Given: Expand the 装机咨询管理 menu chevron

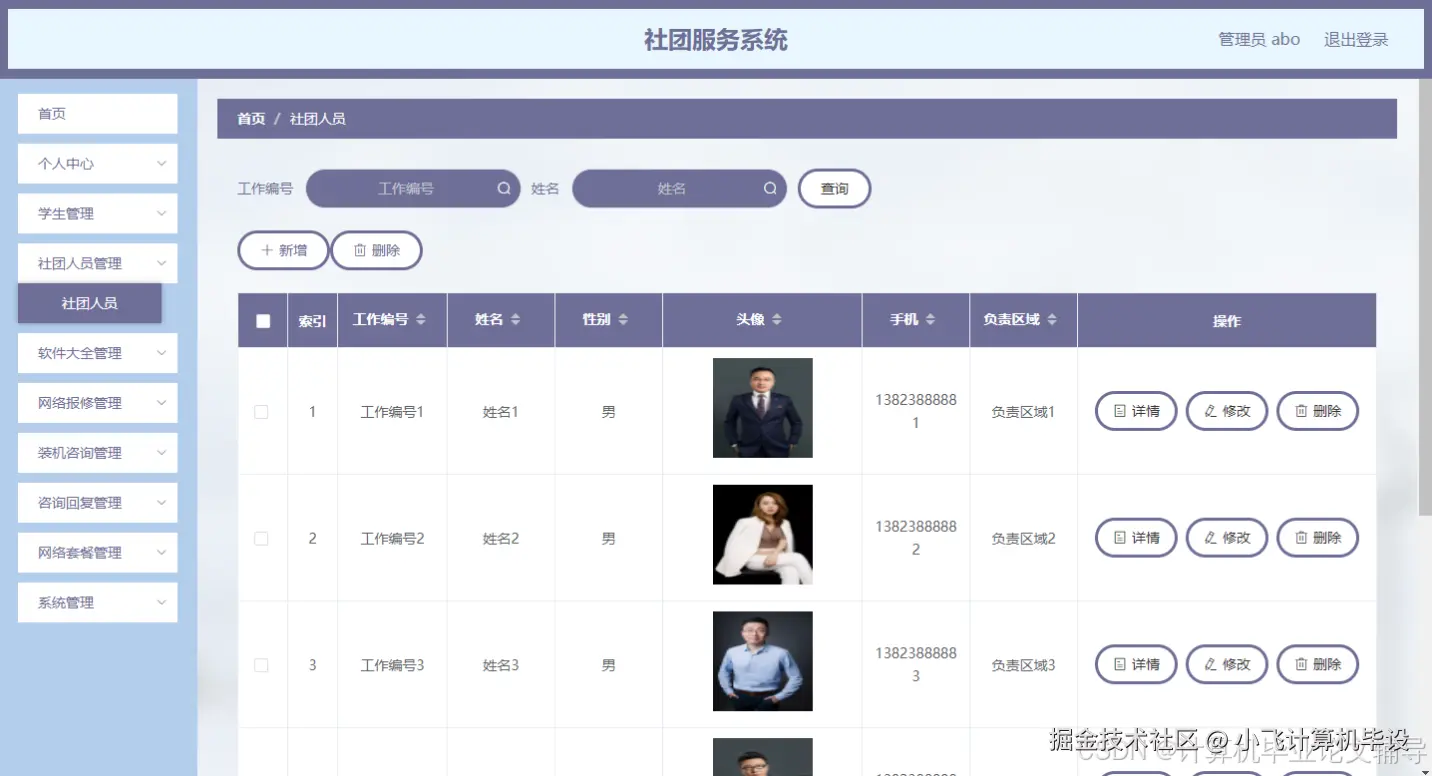Looking at the screenshot, I should 161,453.
